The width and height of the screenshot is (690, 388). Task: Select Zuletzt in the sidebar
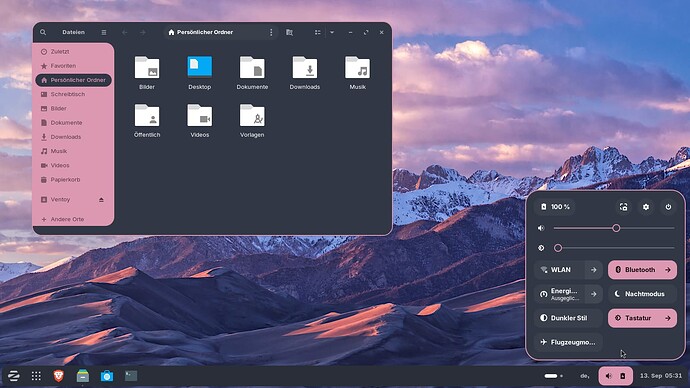(73, 51)
